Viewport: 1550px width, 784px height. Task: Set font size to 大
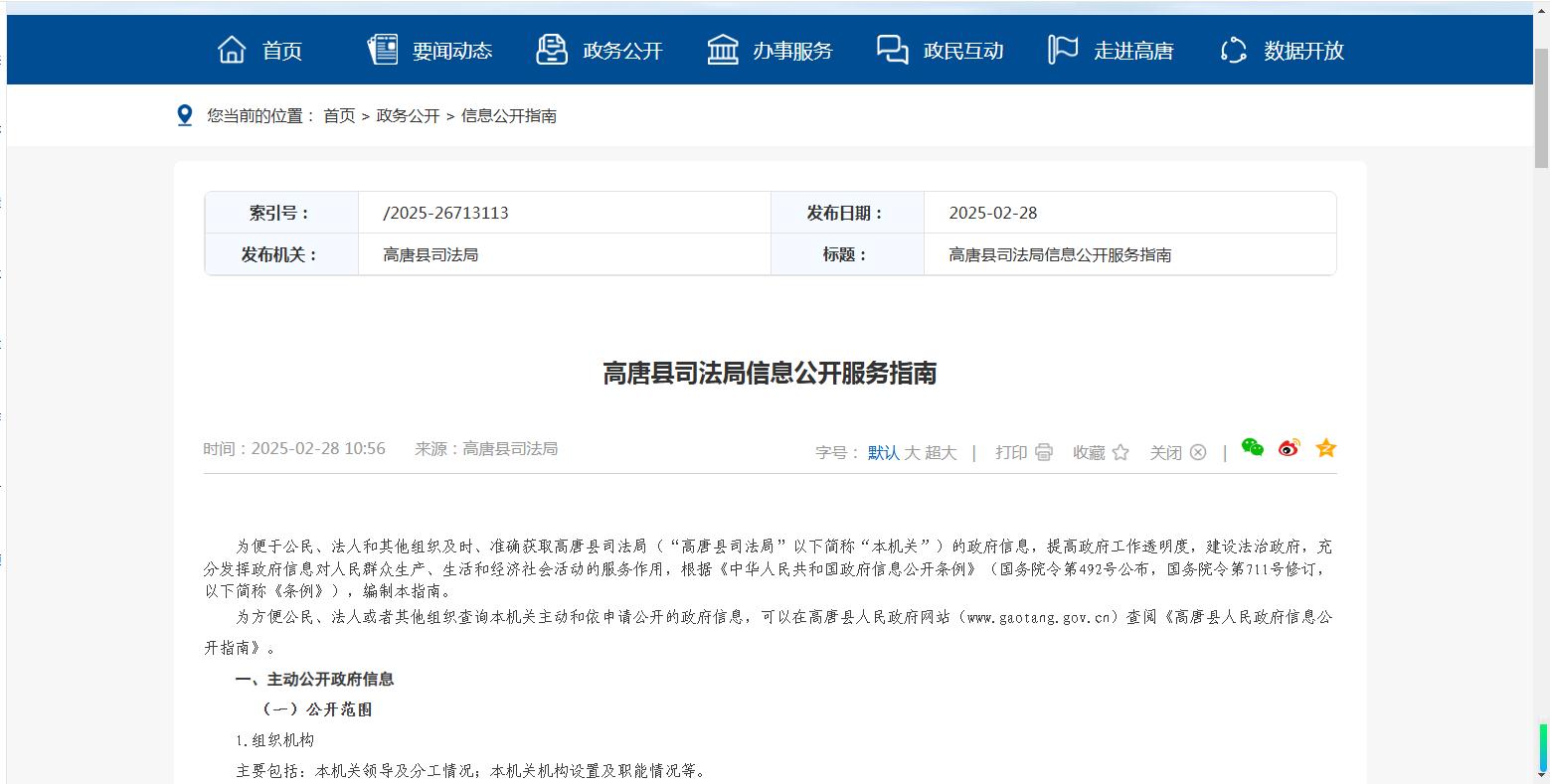pyautogui.click(x=912, y=453)
